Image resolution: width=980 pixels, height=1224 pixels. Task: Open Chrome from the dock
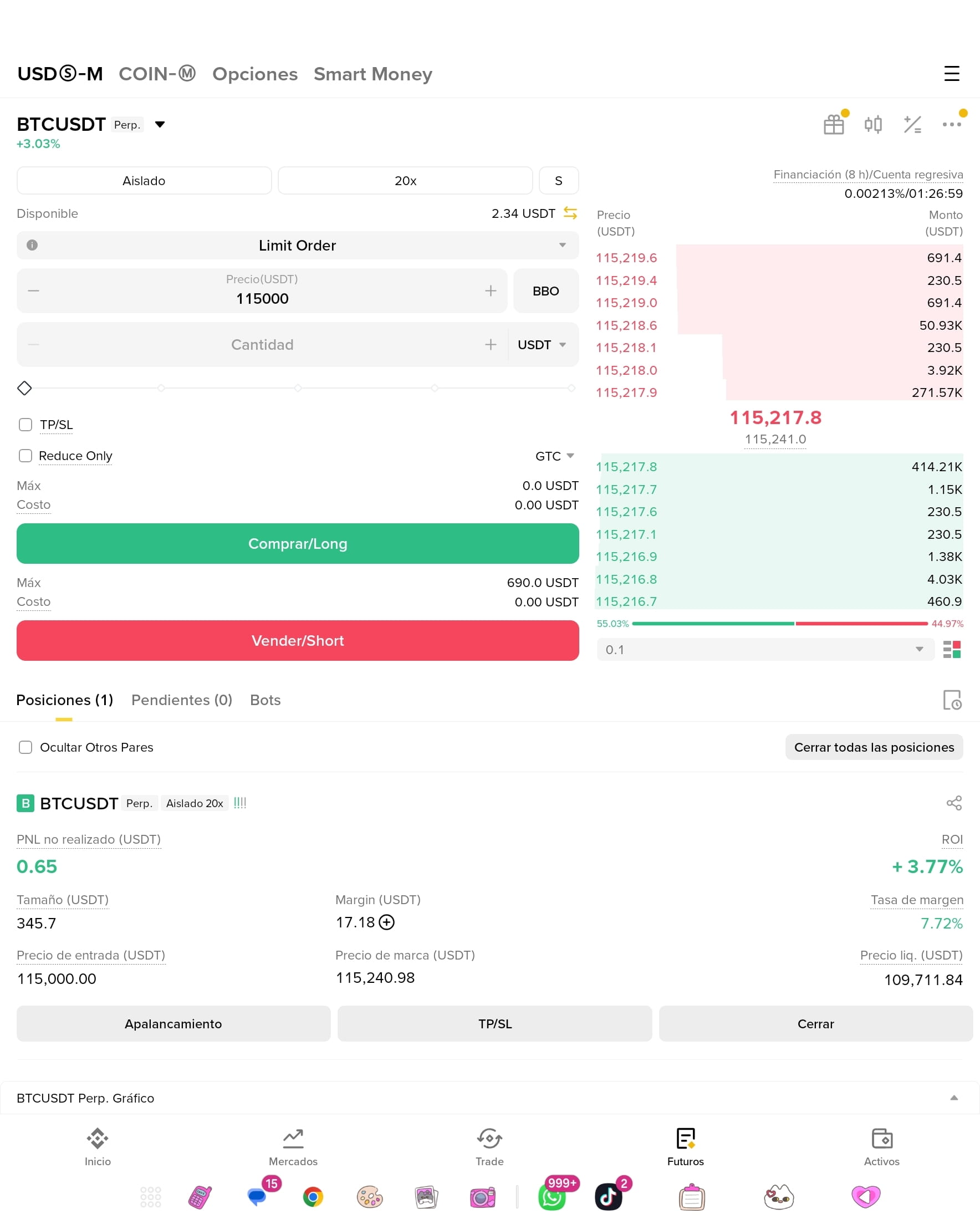[313, 1197]
